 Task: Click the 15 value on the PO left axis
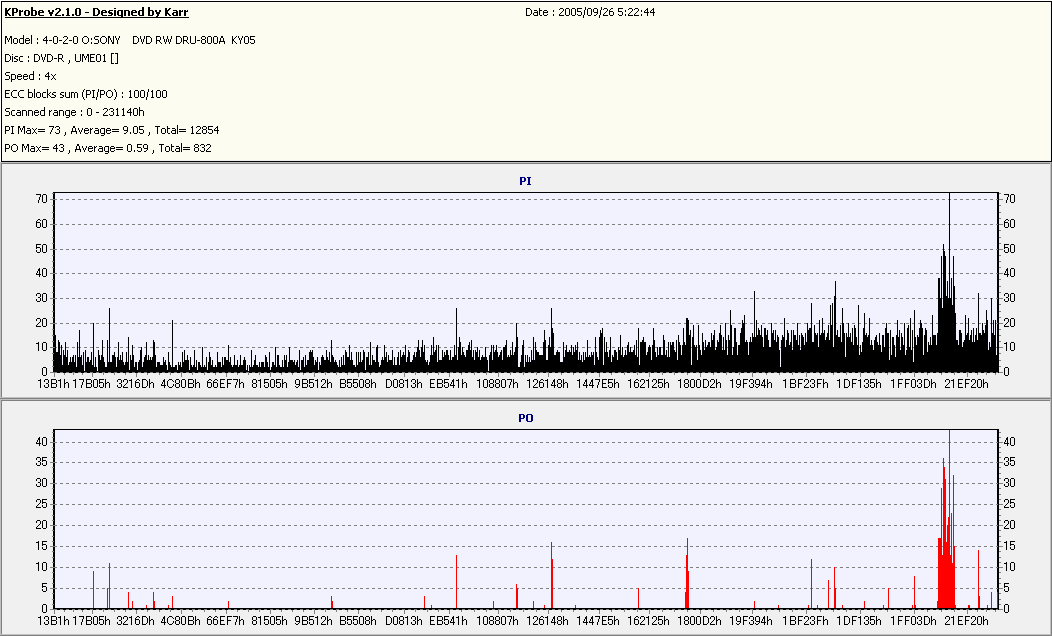(42, 546)
